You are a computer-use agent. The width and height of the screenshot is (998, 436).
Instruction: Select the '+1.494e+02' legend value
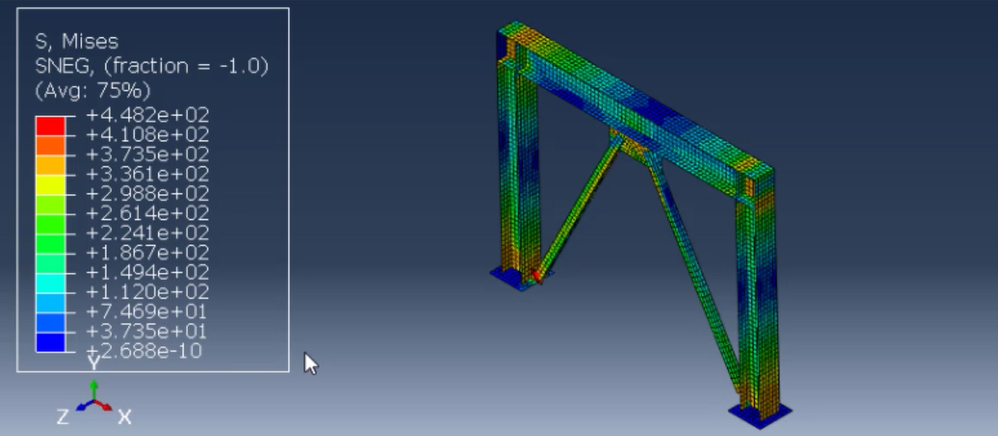click(x=148, y=272)
